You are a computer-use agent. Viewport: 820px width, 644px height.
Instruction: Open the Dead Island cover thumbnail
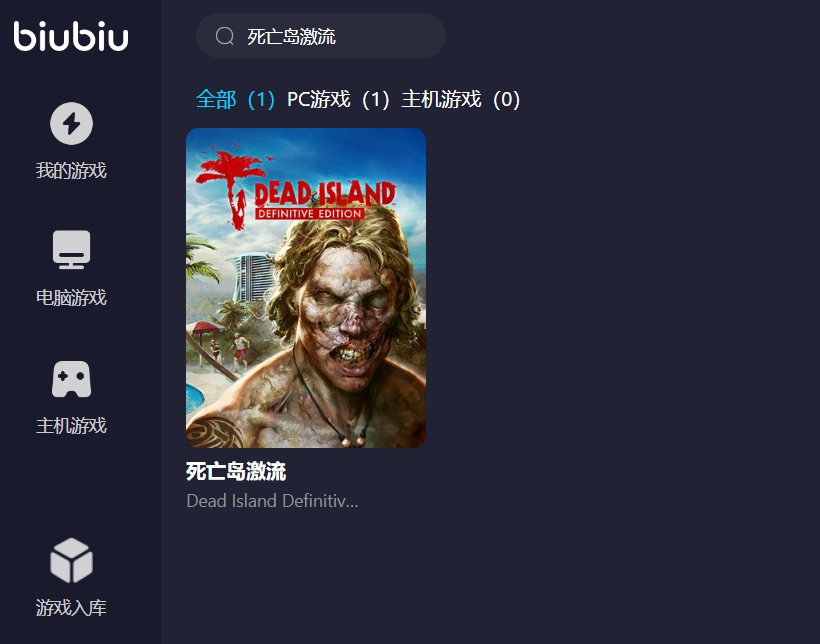coord(306,288)
